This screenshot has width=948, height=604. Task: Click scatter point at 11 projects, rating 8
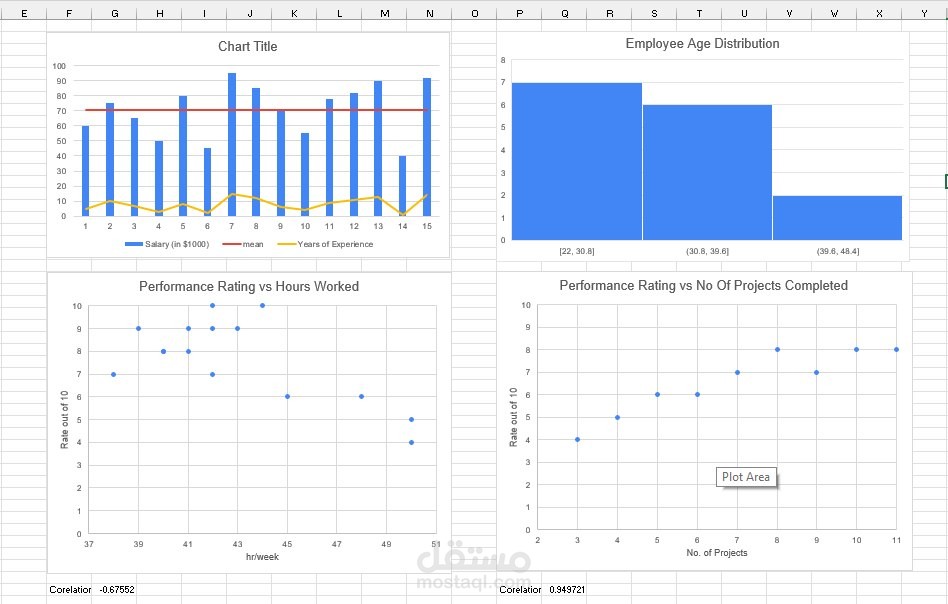tap(896, 349)
